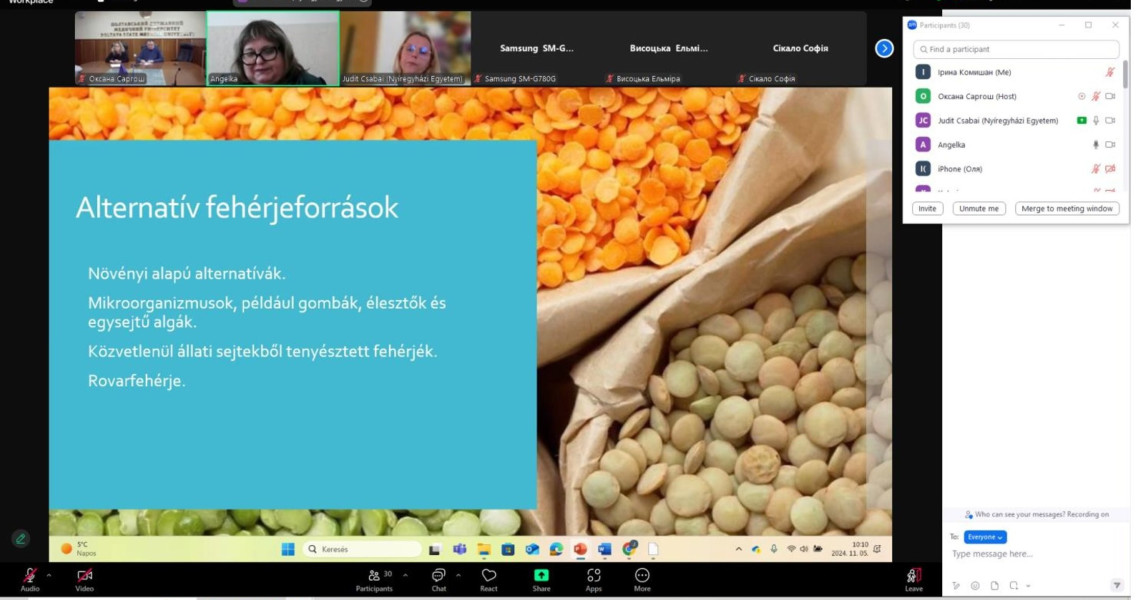Send the chat message
Image resolution: width=1140 pixels, height=600 pixels.
(1117, 585)
